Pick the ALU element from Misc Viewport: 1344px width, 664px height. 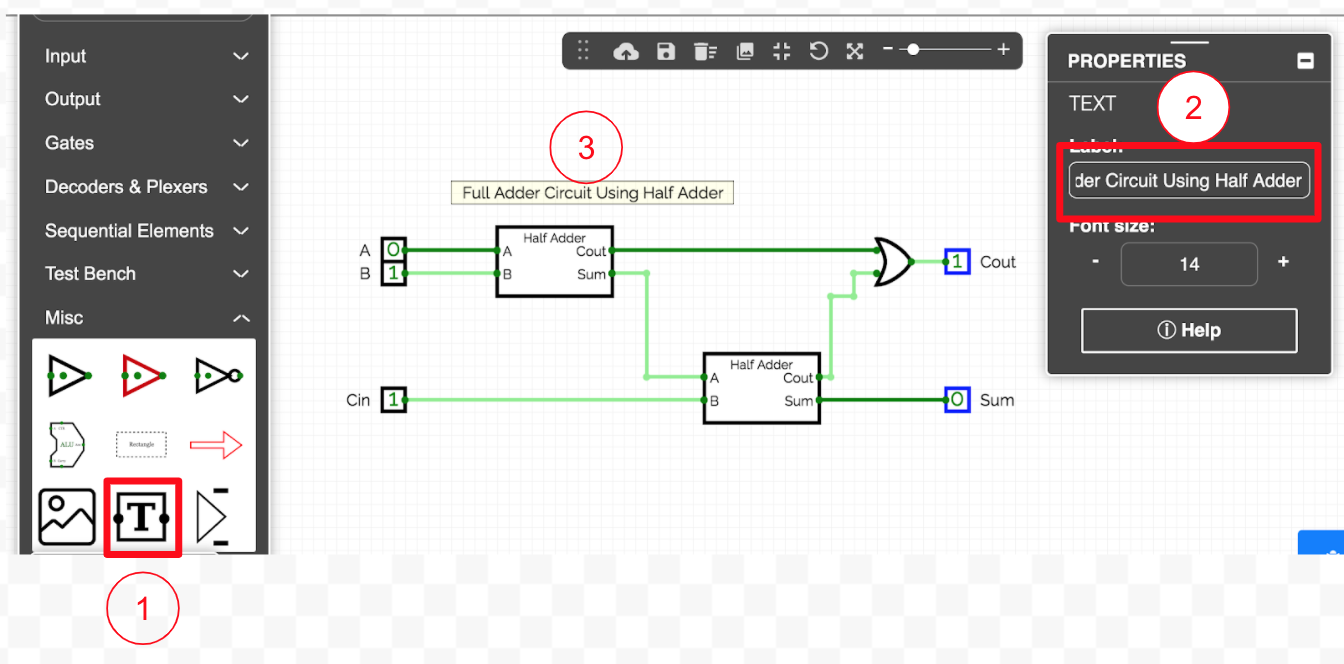(x=66, y=445)
